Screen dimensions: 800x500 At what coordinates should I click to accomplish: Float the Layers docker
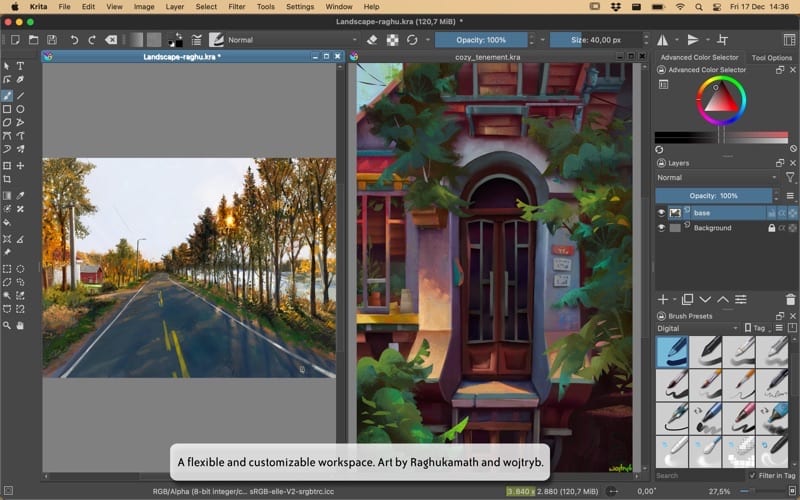pos(780,163)
